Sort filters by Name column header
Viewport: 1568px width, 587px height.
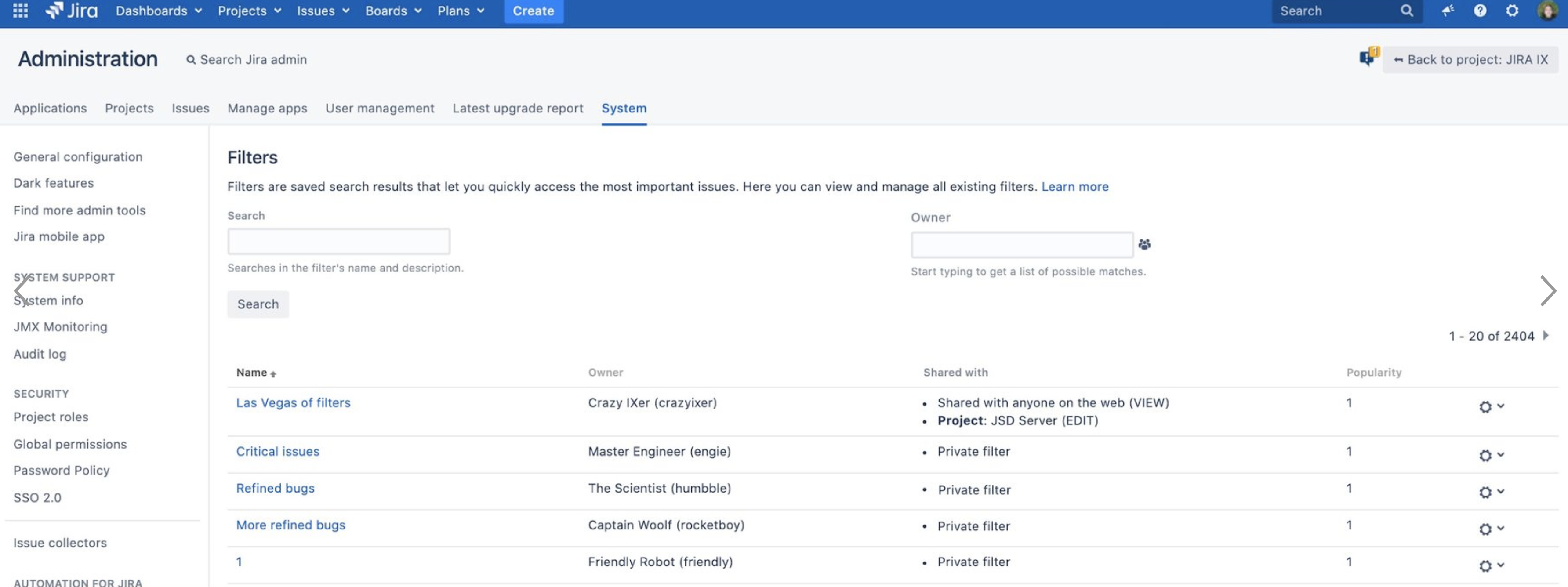click(x=252, y=372)
